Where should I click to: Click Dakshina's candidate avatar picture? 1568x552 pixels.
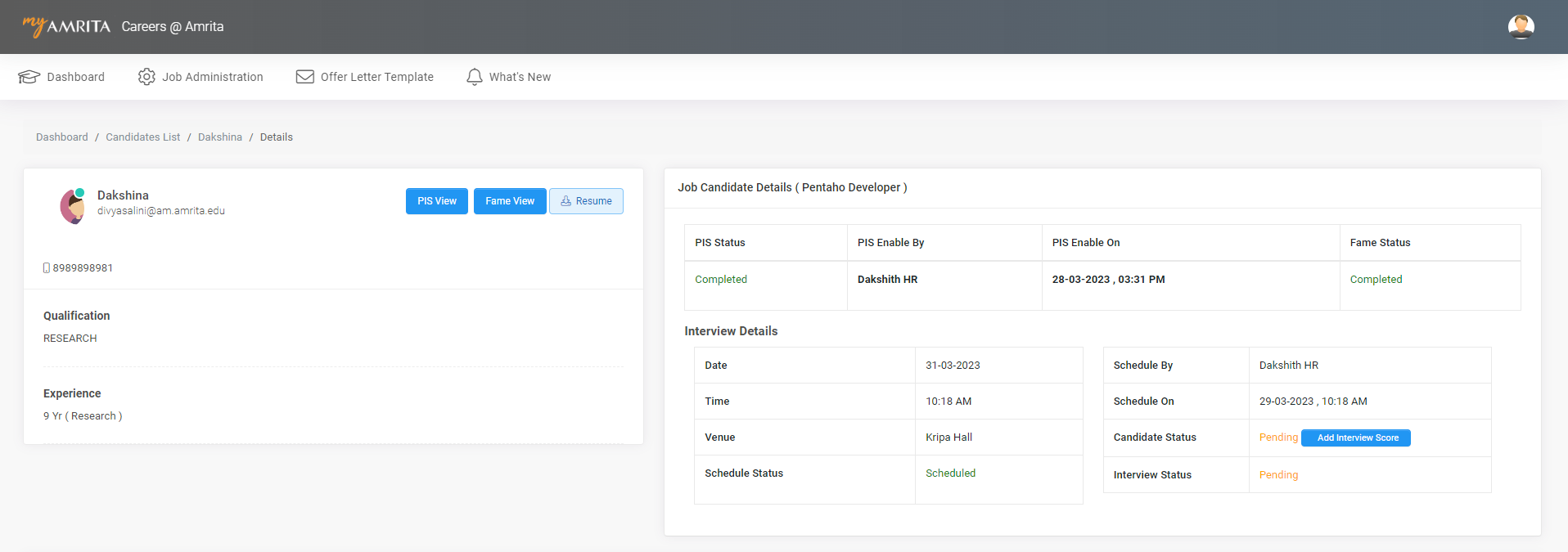pos(73,206)
